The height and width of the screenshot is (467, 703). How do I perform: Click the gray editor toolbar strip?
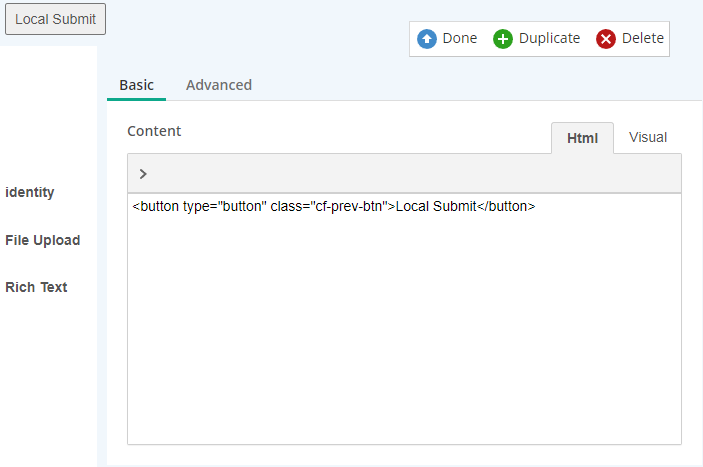tap(404, 174)
